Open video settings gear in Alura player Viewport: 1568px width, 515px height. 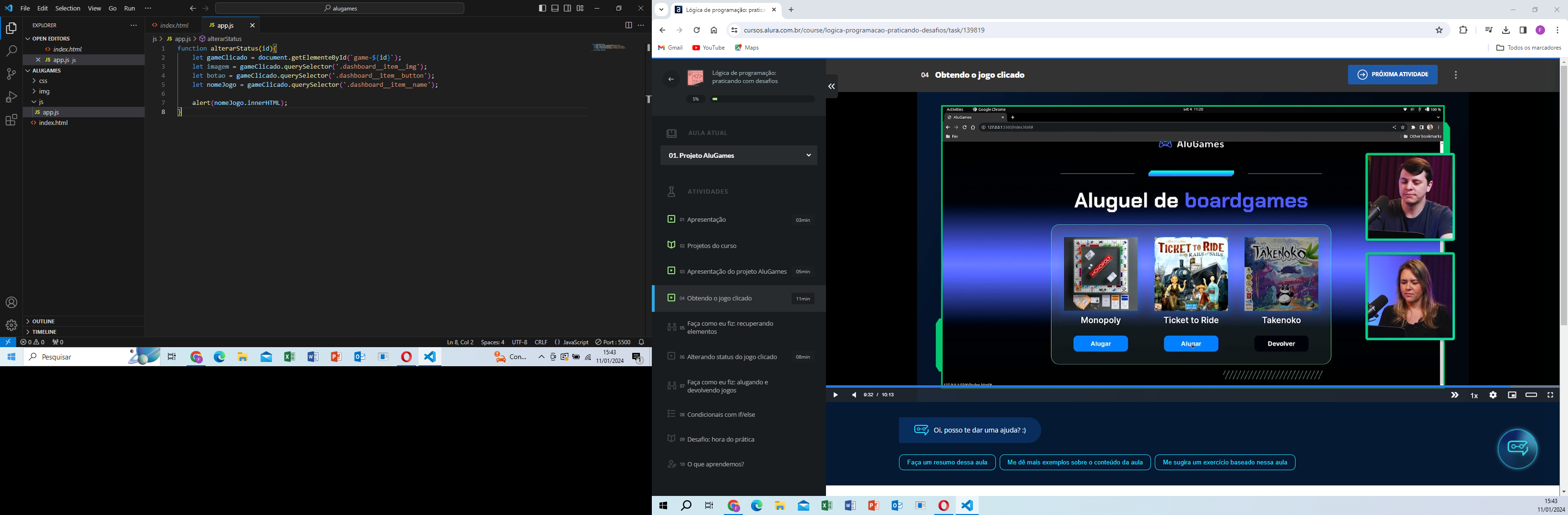1493,395
